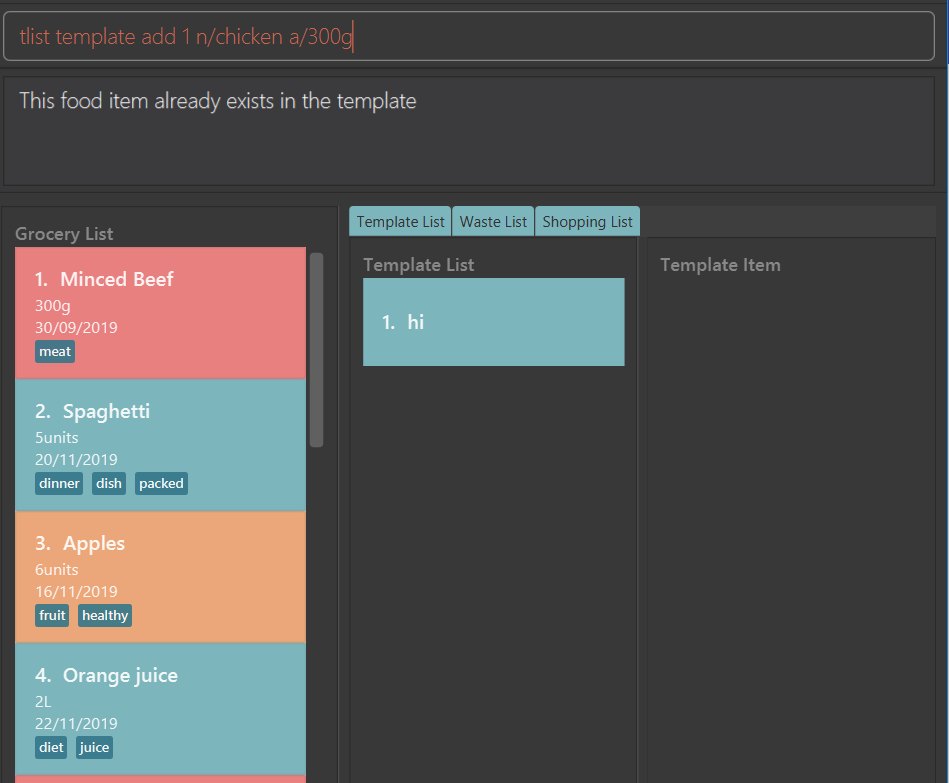The width and height of the screenshot is (949, 783).
Task: Click the 'Grocery List' heading
Action: point(64,234)
